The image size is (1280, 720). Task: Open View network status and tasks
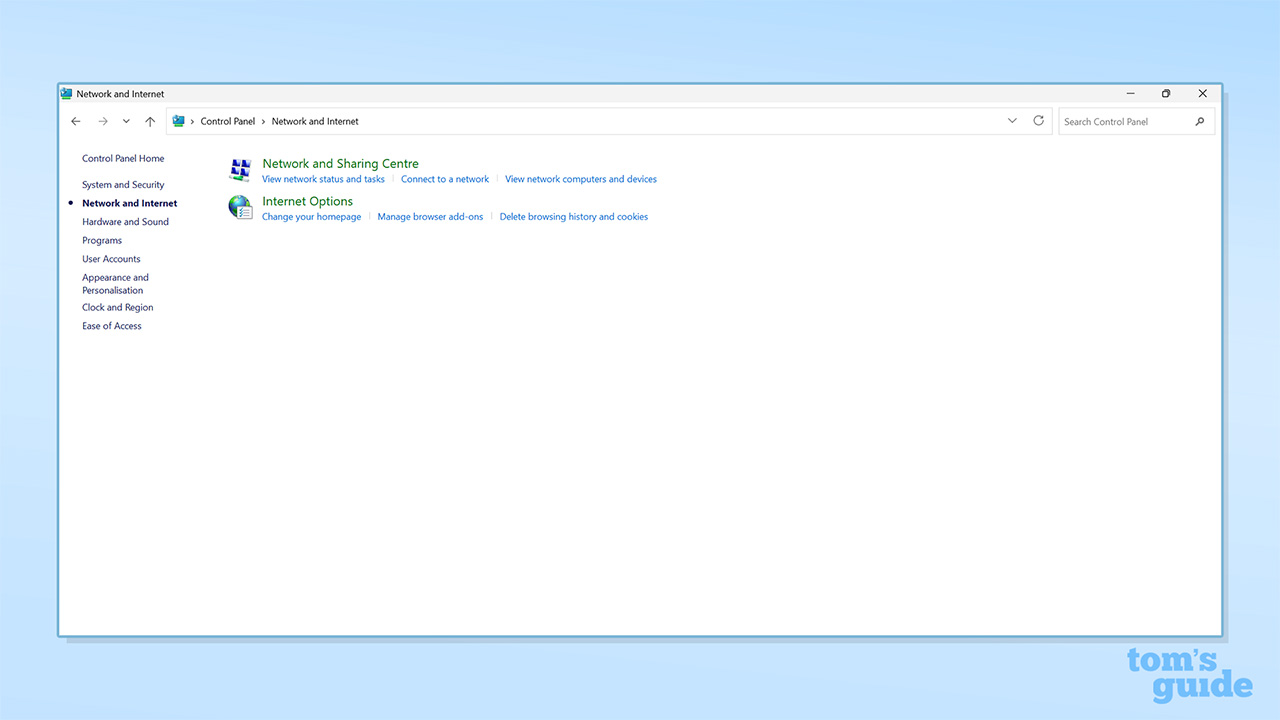pos(323,180)
